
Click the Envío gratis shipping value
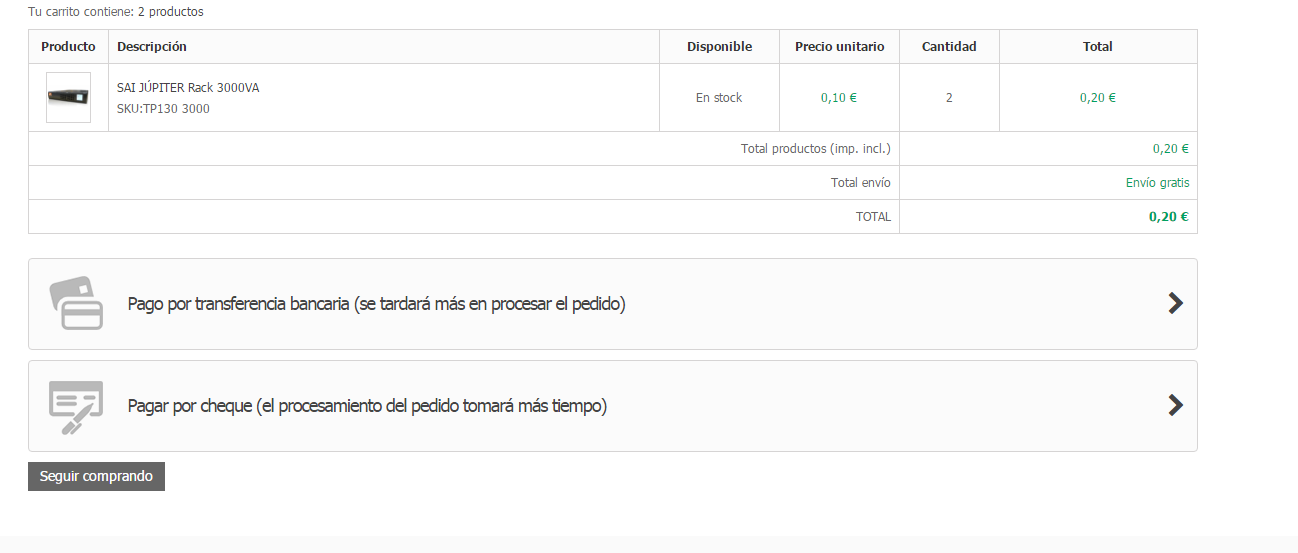point(1157,183)
